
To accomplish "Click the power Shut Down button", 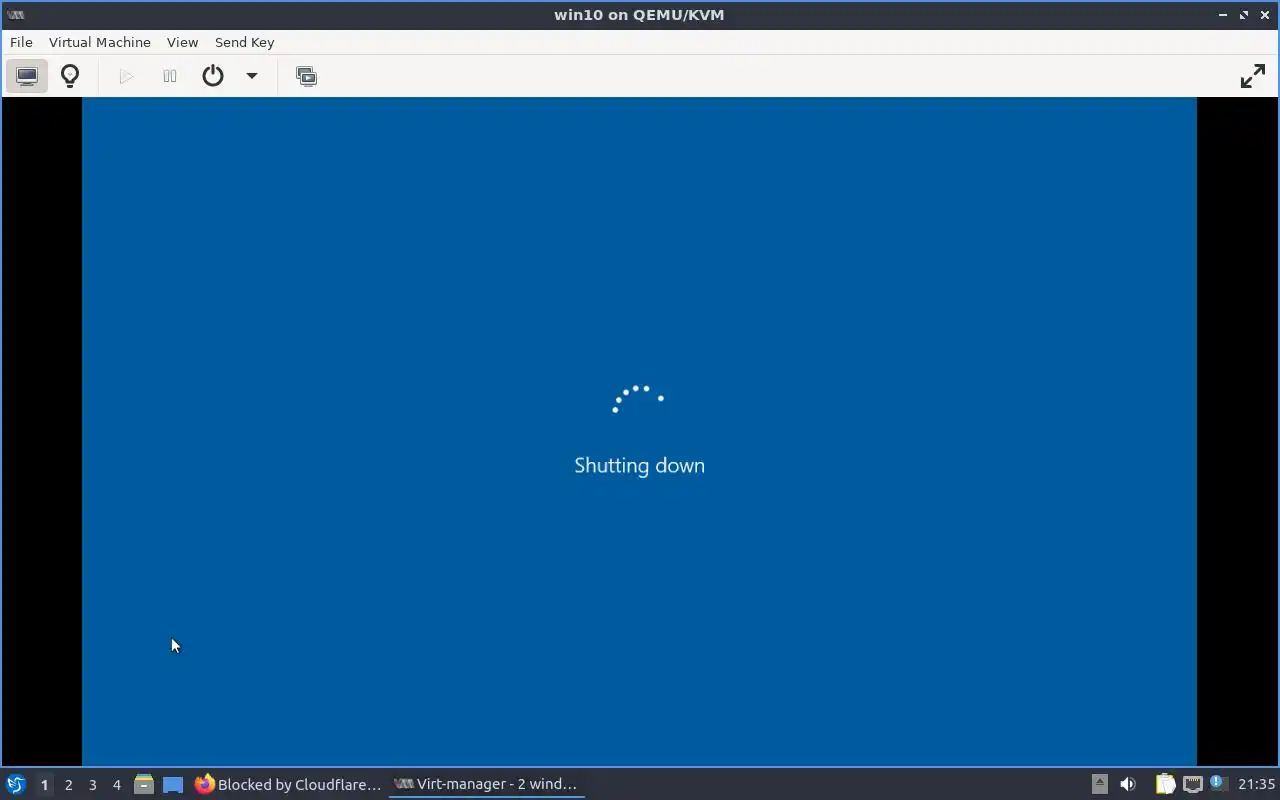I will tap(213, 76).
